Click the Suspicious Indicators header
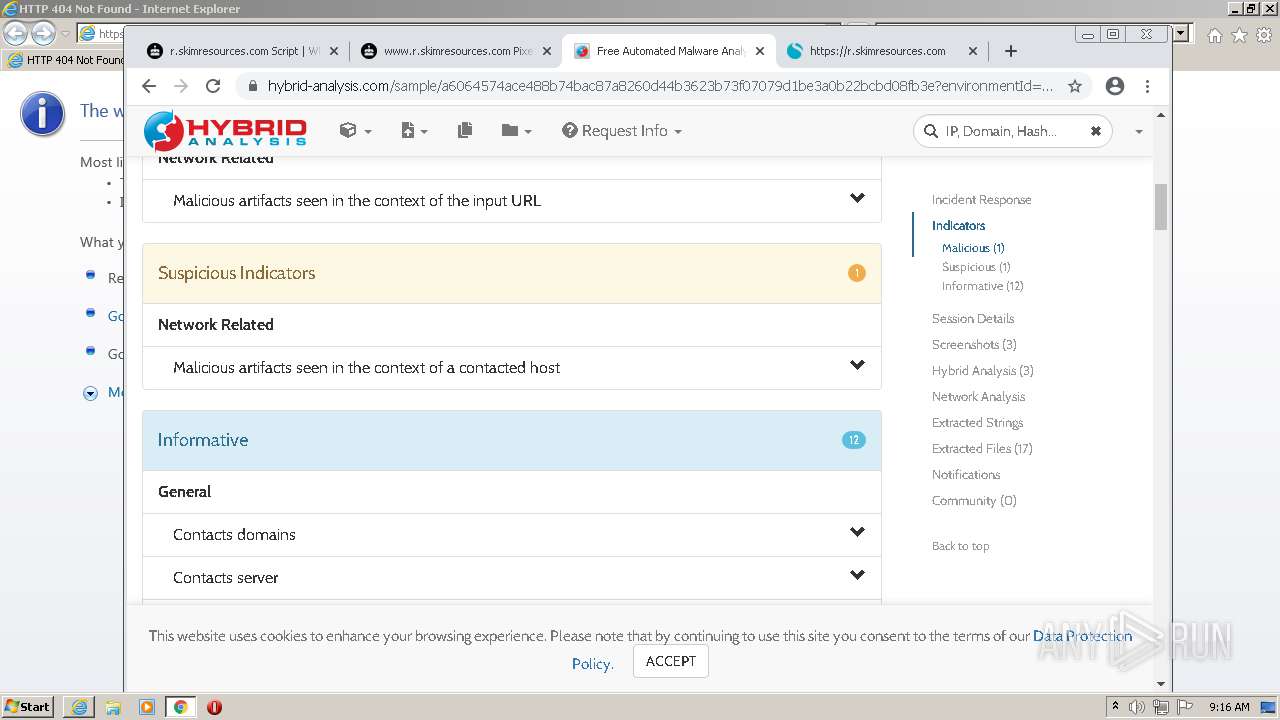 512,273
